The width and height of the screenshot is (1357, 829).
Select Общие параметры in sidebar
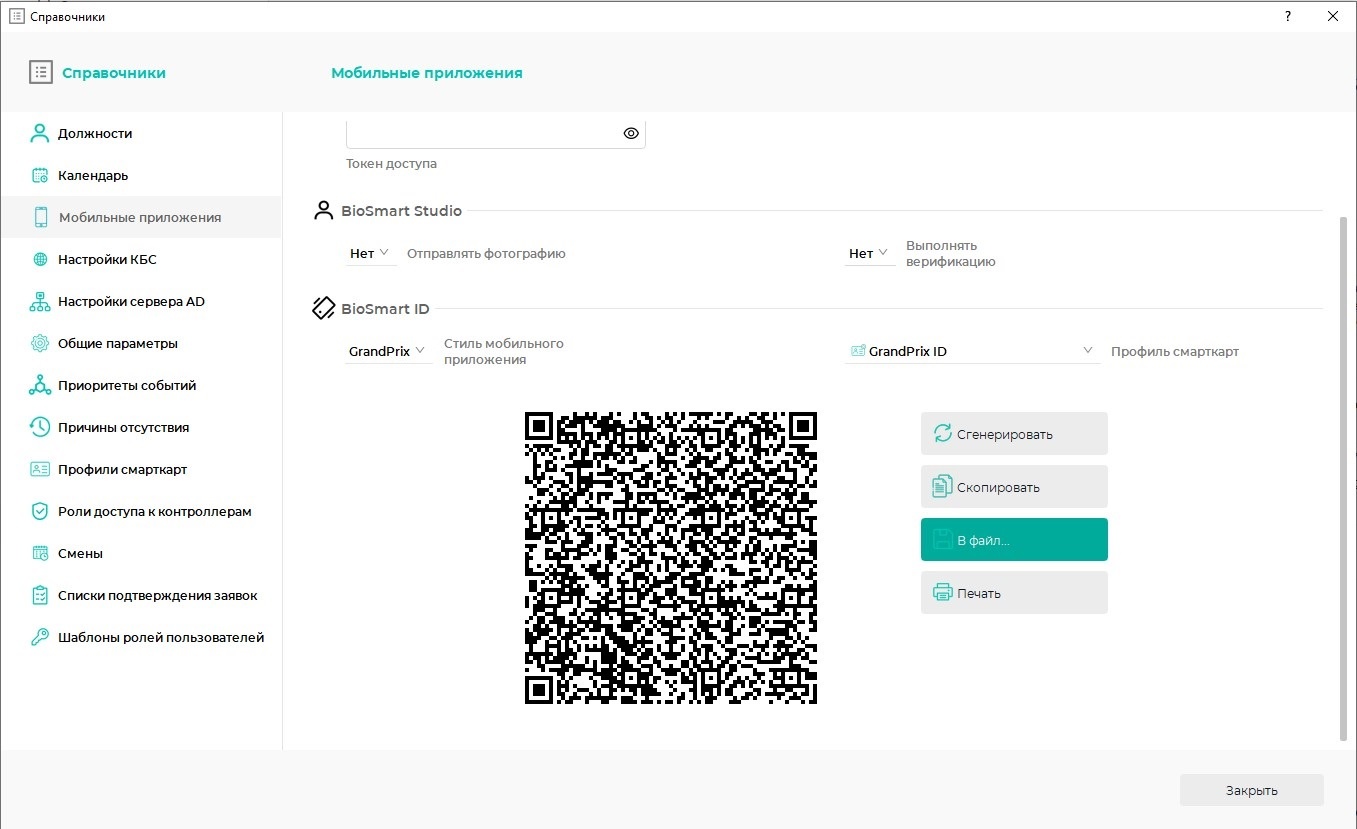tap(141, 343)
